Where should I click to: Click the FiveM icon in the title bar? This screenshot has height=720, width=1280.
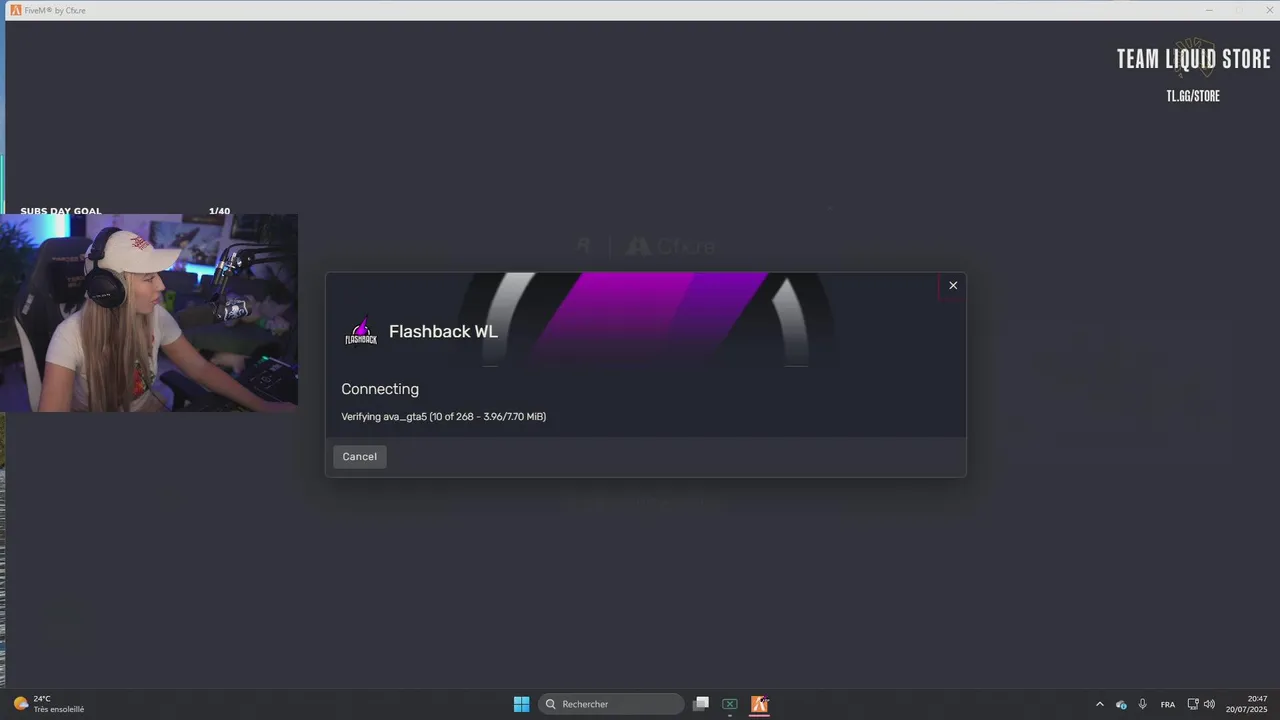click(x=16, y=10)
